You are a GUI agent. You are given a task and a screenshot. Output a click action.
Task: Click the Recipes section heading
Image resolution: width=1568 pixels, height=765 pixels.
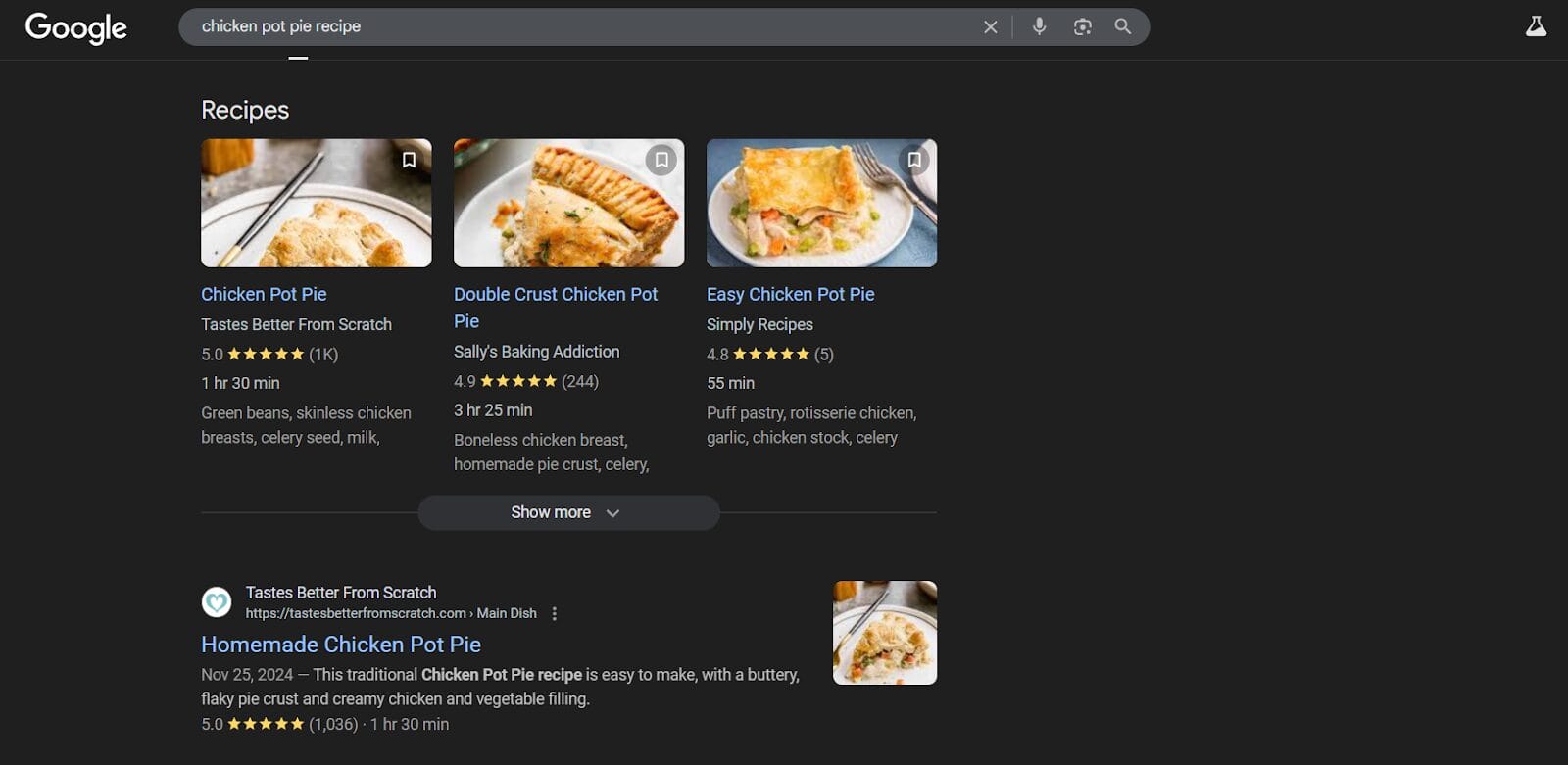point(244,110)
